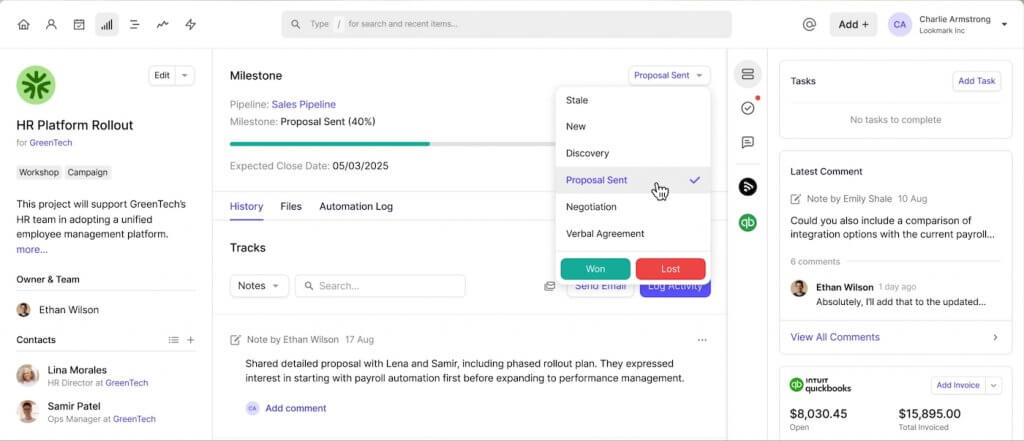
Task: Open the Calendar icon in top bar
Action: [79, 24]
